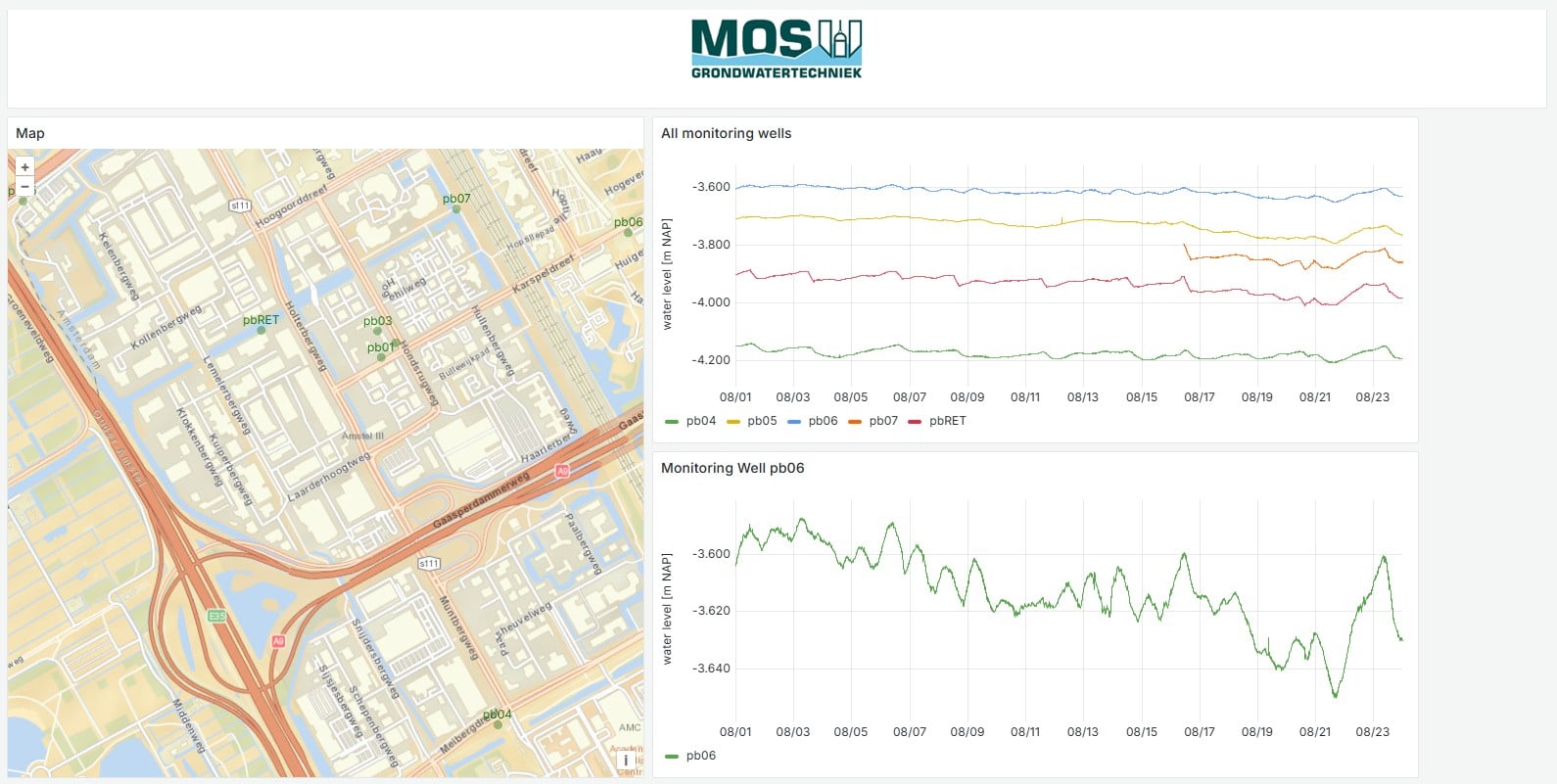
Task: Zoom in on the map
Action: pos(25,167)
